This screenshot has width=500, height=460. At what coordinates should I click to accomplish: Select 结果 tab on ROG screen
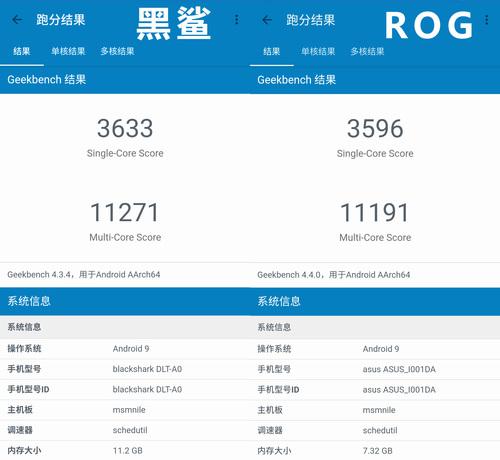tap(272, 52)
